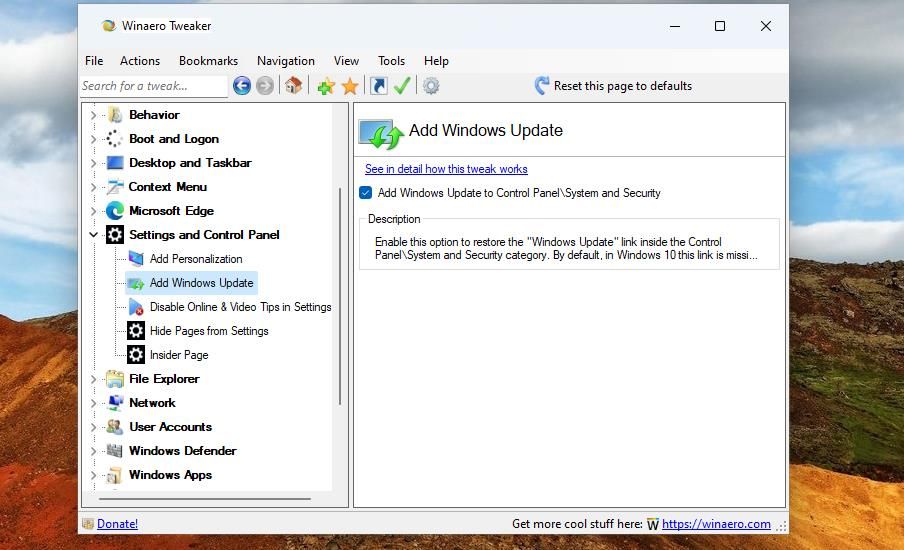Expand the Context Menu node

click(x=93, y=187)
